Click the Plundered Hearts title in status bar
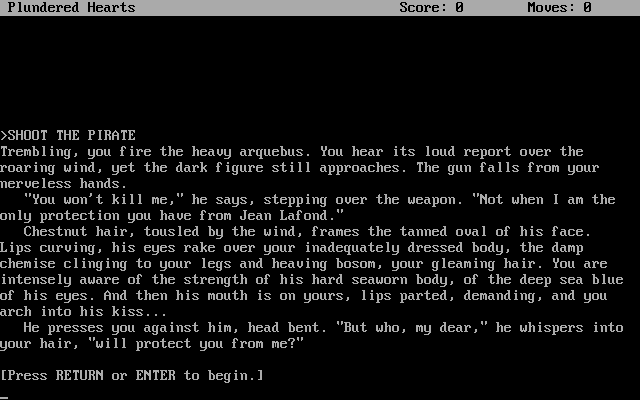640x400 pixels. (71, 7)
